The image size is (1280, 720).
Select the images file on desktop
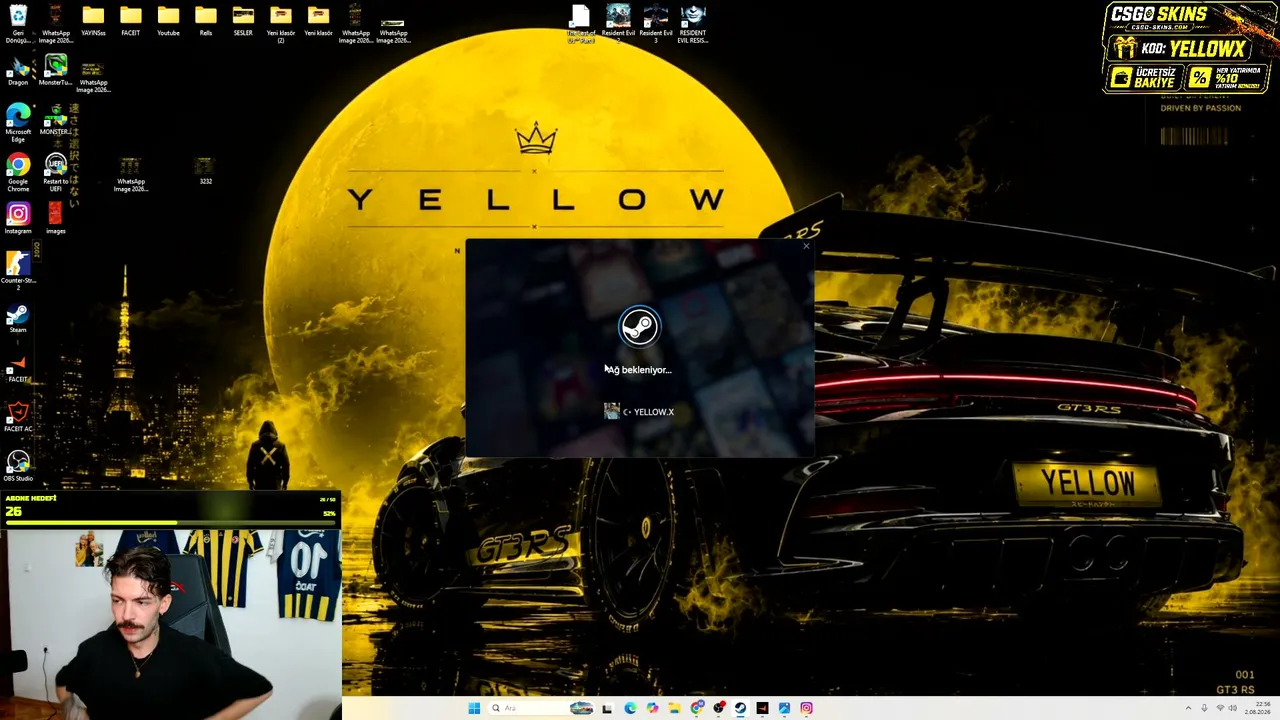tap(56, 219)
